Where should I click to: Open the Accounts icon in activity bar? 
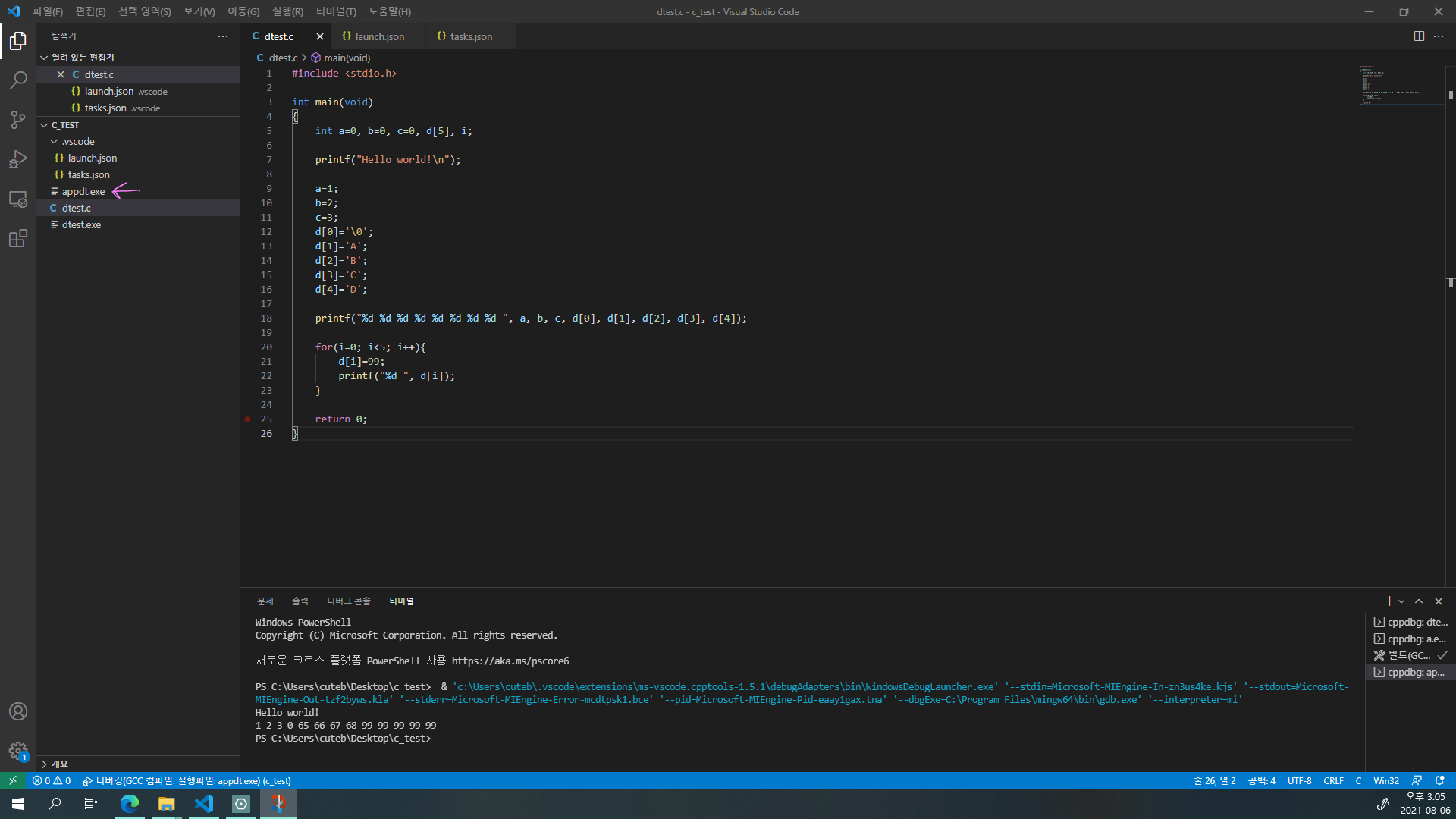[18, 711]
